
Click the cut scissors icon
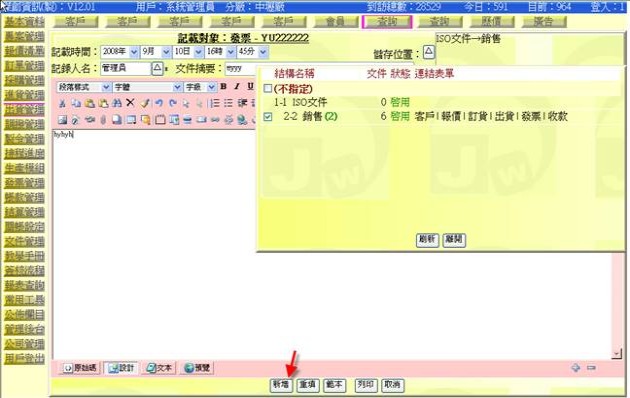click(x=62, y=104)
